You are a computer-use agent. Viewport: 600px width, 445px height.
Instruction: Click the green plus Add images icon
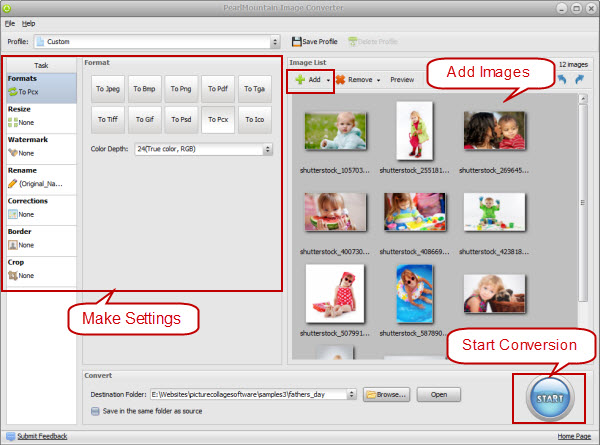[x=300, y=80]
